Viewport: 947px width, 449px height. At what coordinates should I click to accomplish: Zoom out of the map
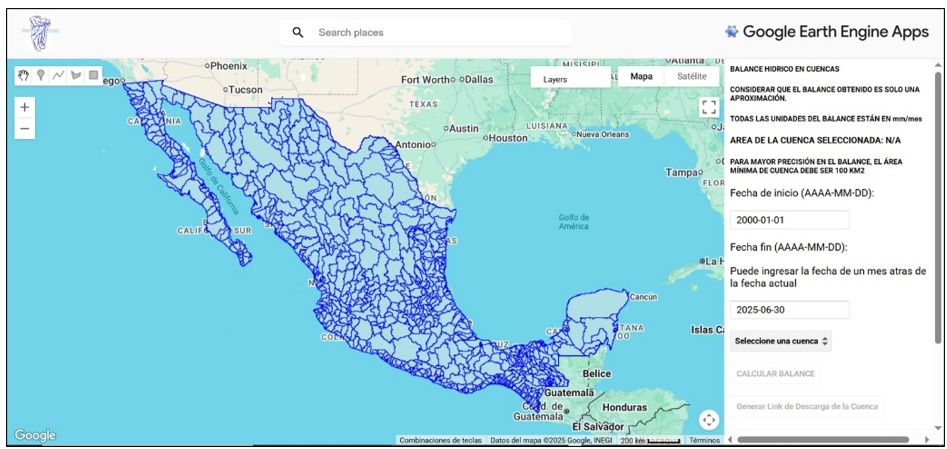click(x=25, y=128)
